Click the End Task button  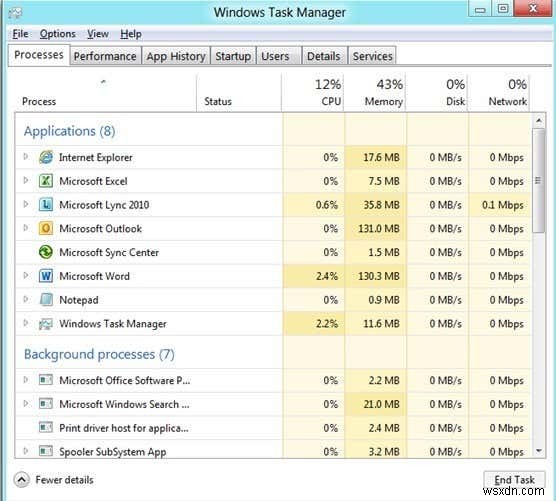pyautogui.click(x=514, y=480)
